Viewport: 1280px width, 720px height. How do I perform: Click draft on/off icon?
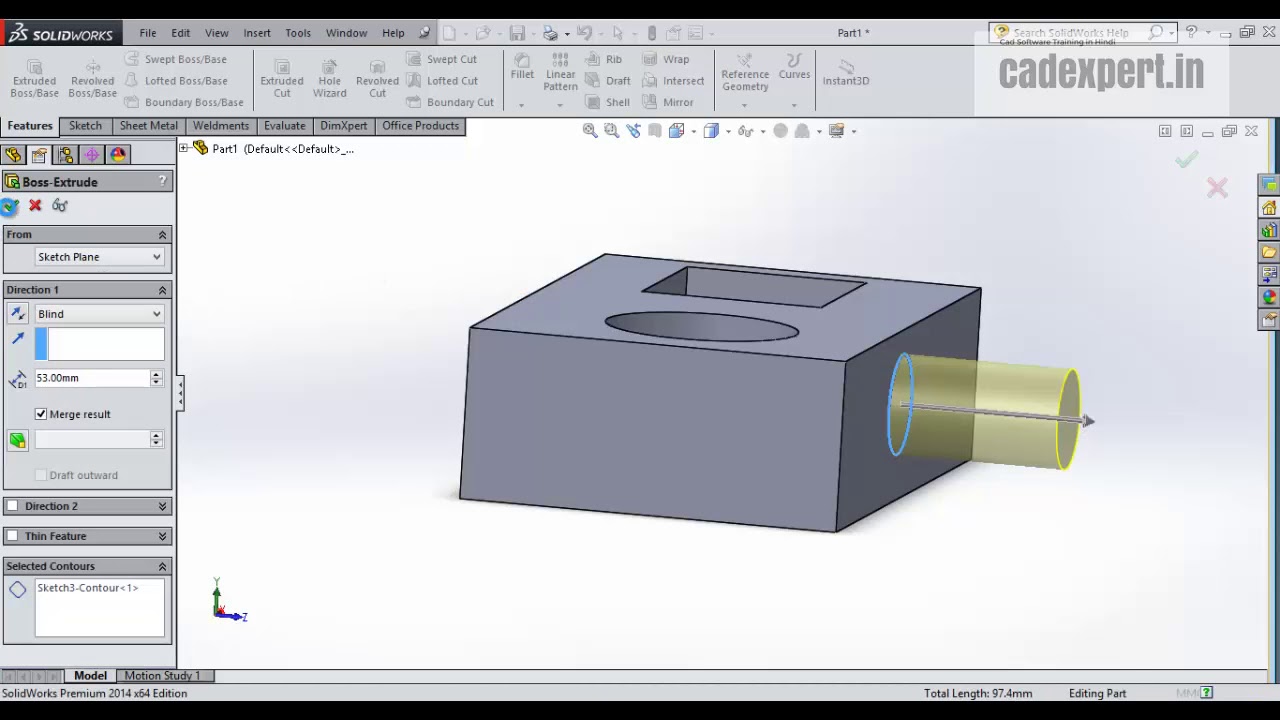pyautogui.click(x=17, y=440)
